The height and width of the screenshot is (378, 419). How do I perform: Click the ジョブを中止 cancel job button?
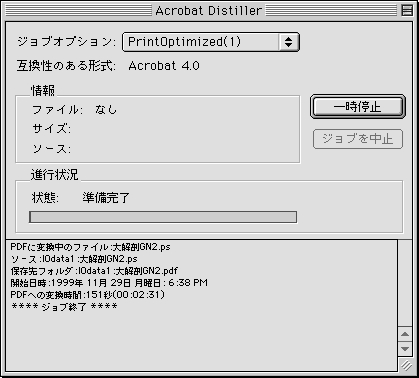click(x=358, y=139)
